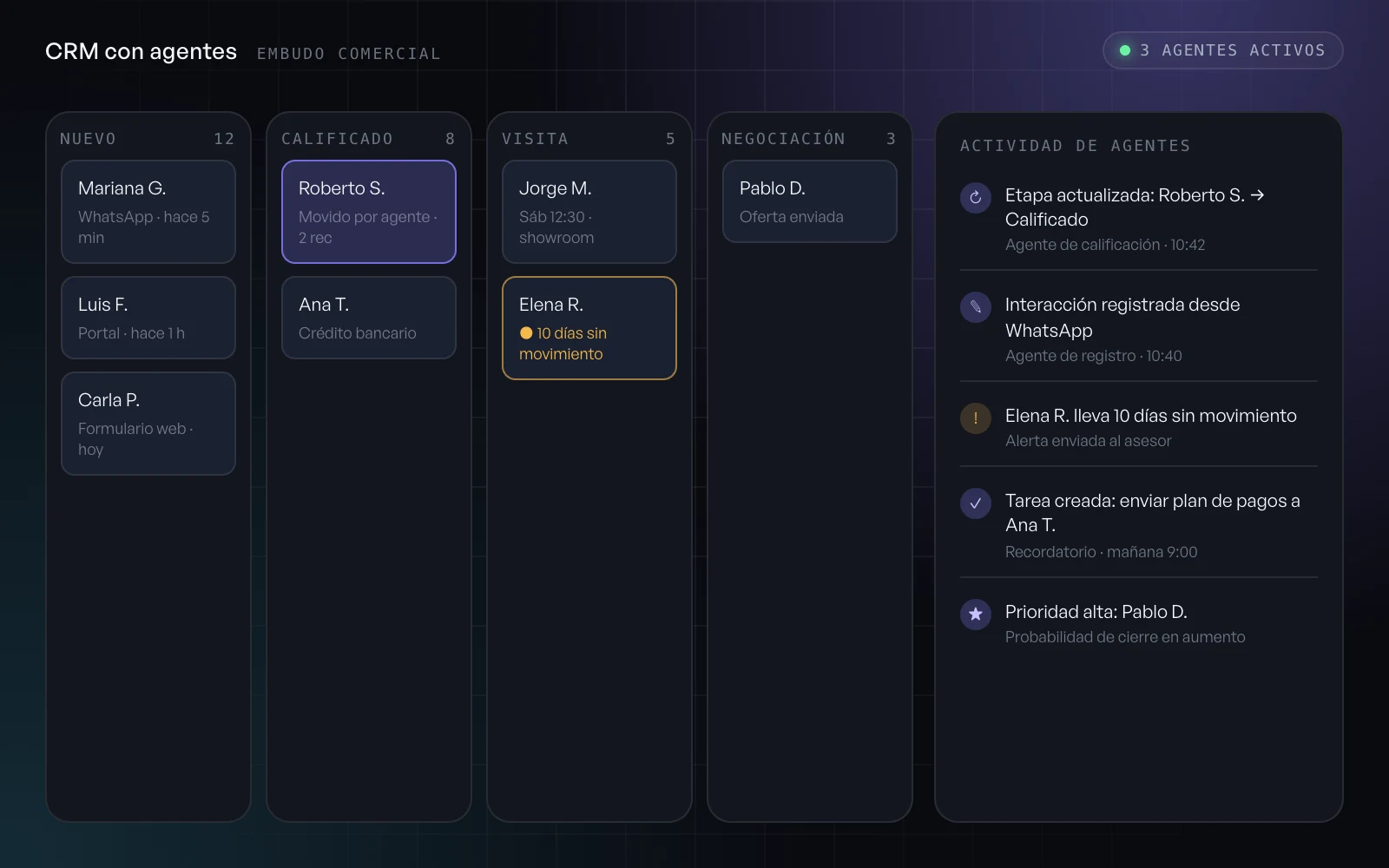Click the star icon beside Prioridad alta

pyautogui.click(x=976, y=614)
